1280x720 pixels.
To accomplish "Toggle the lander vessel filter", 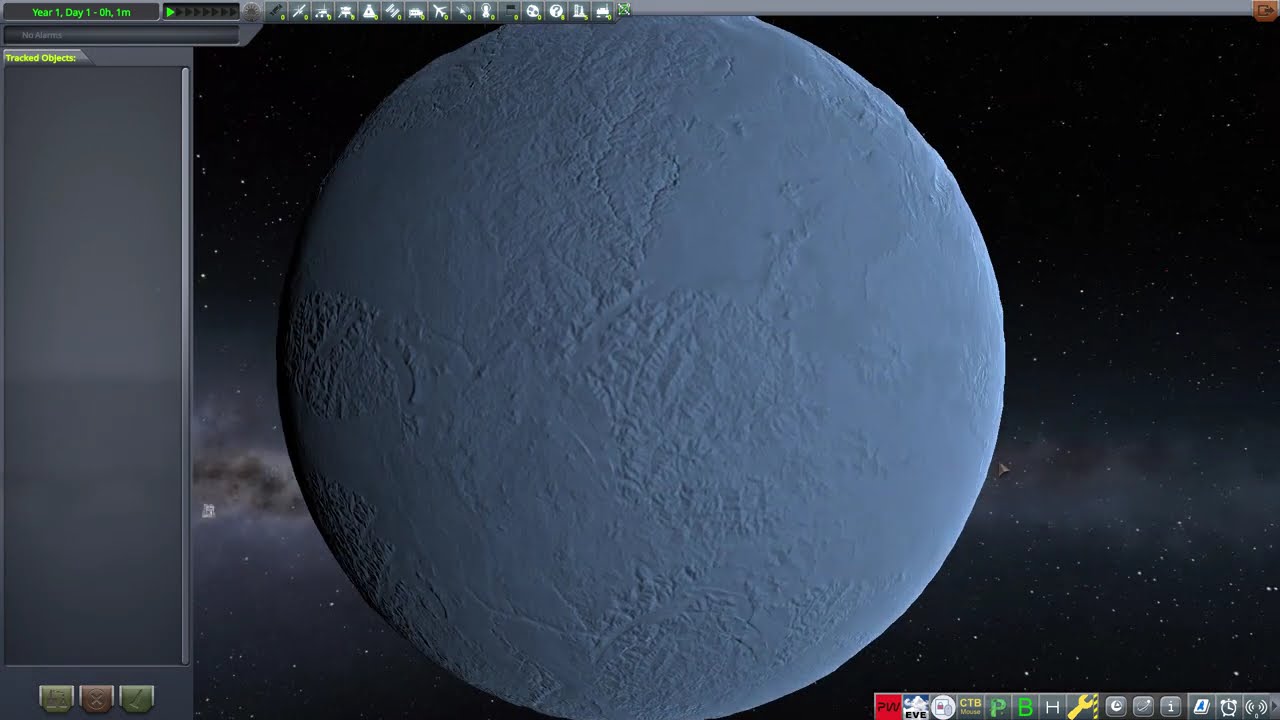I will [346, 12].
